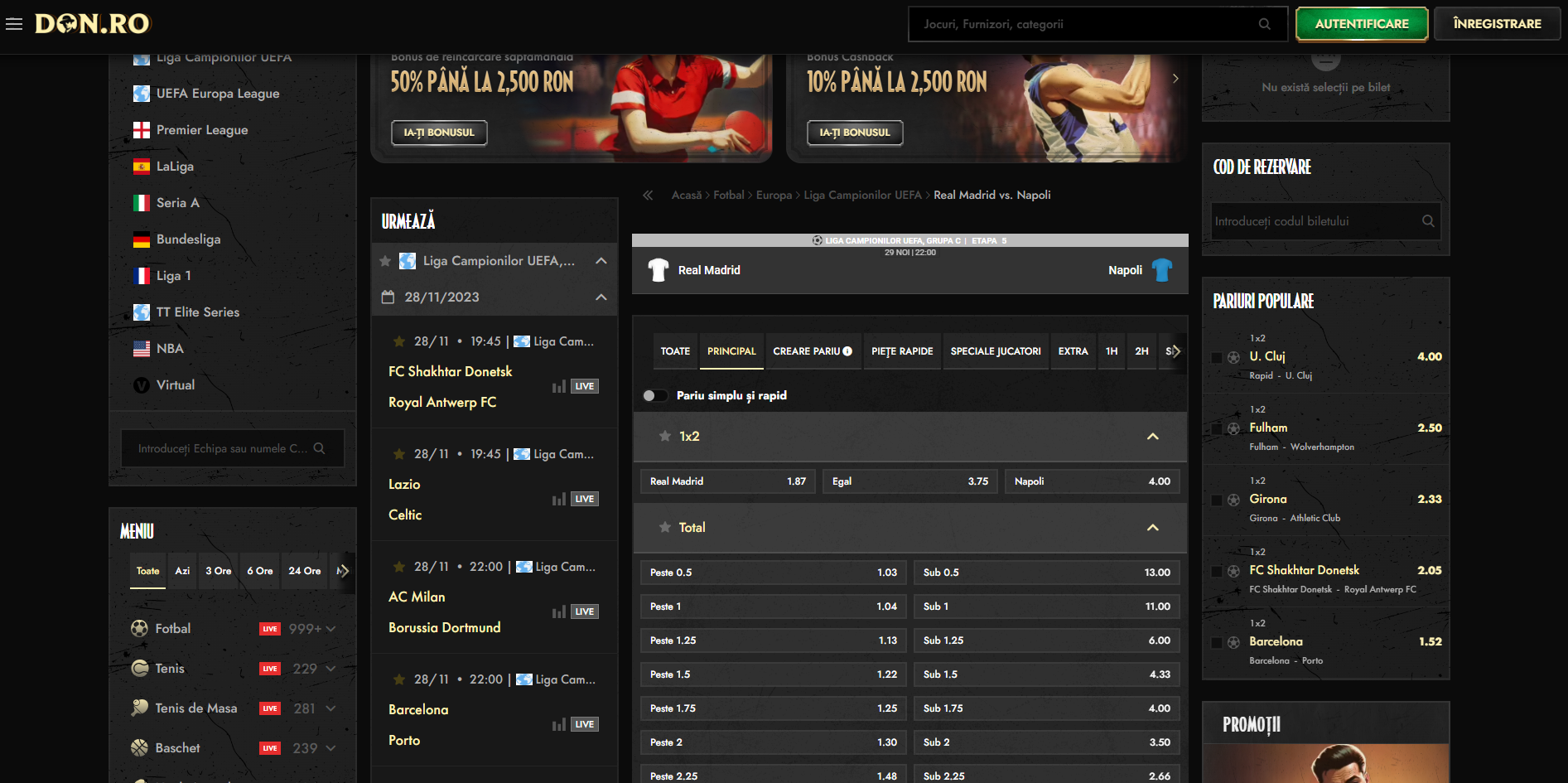Collapse the Total market
Image resolution: width=1568 pixels, height=783 pixels.
coord(1152,528)
